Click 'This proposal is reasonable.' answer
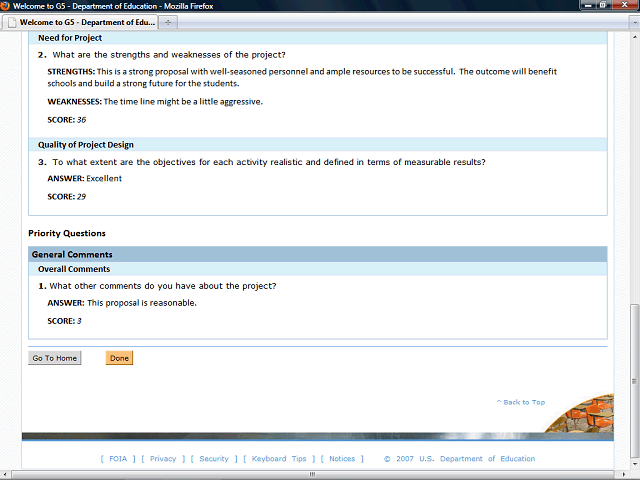Screen dimensions: 640x480 [x=142, y=303]
